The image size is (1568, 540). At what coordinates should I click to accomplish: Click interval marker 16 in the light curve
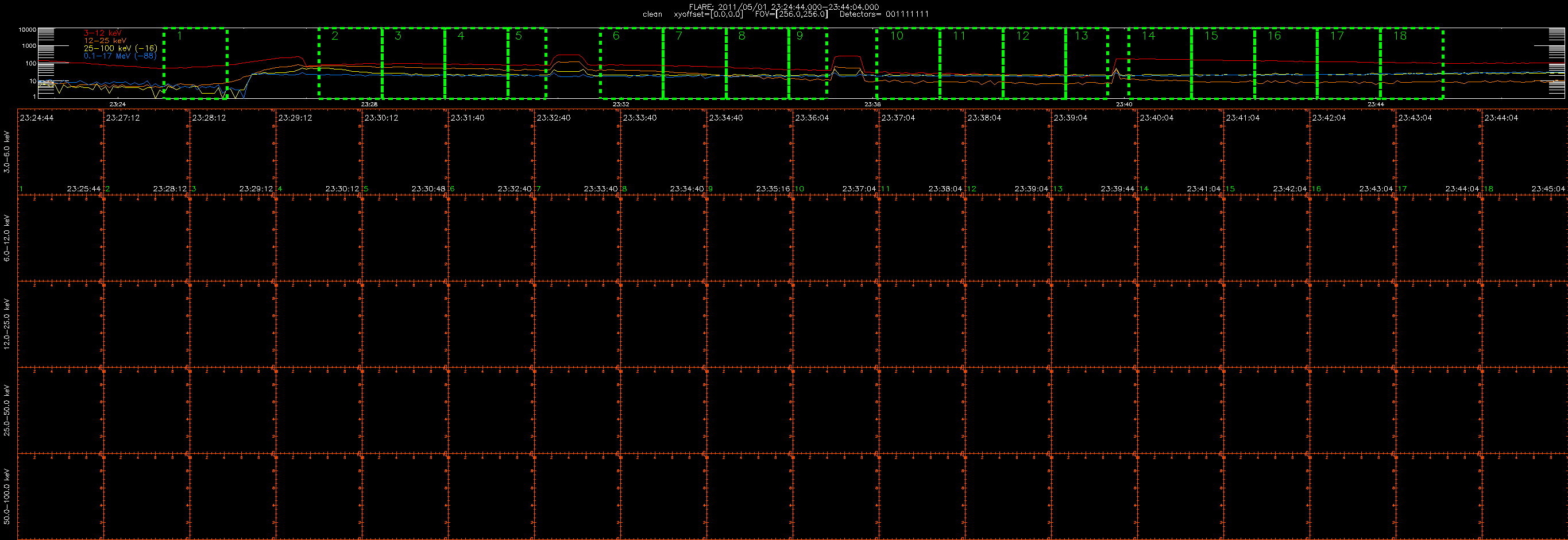coord(1275,36)
